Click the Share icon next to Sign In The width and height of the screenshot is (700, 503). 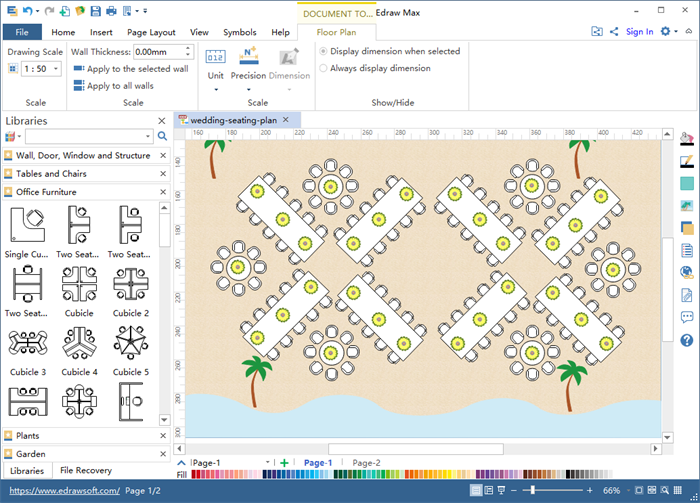613,32
